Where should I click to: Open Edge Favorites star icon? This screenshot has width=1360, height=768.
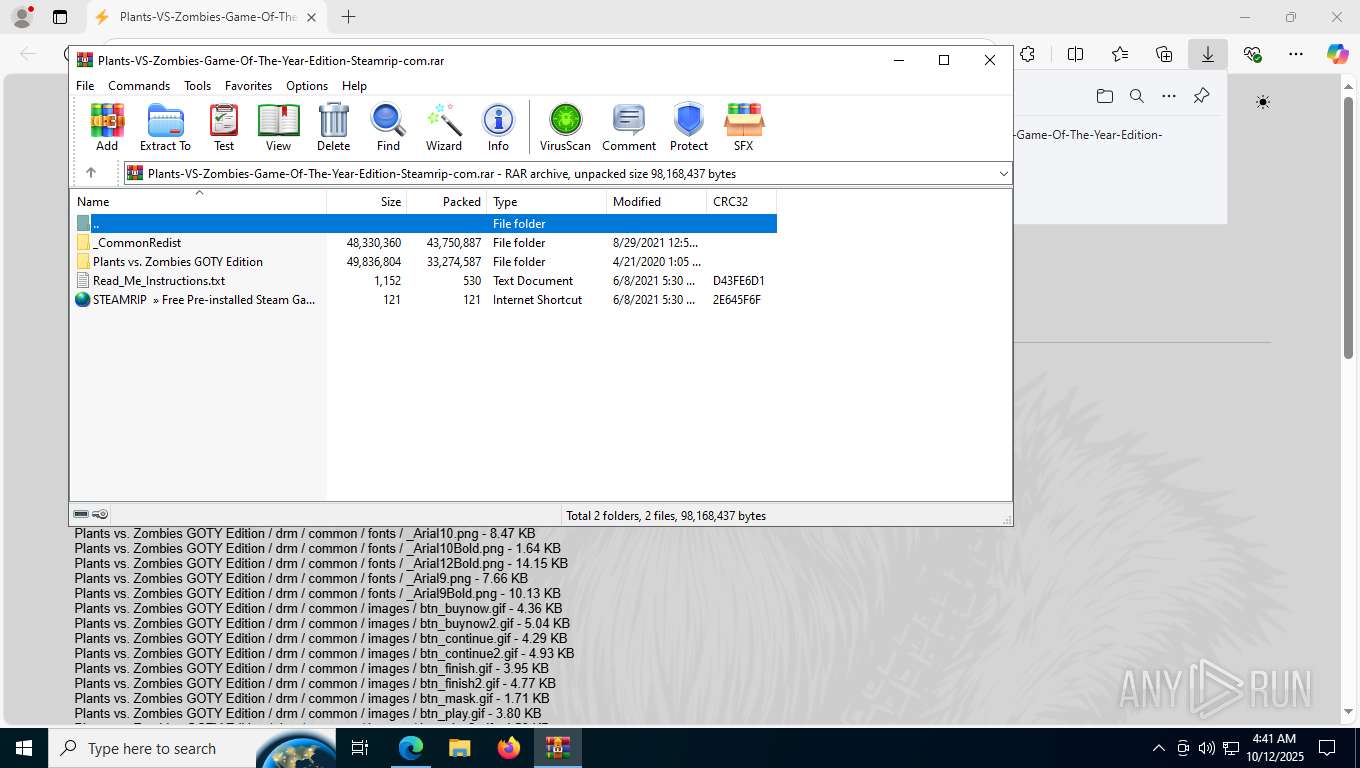(1120, 54)
